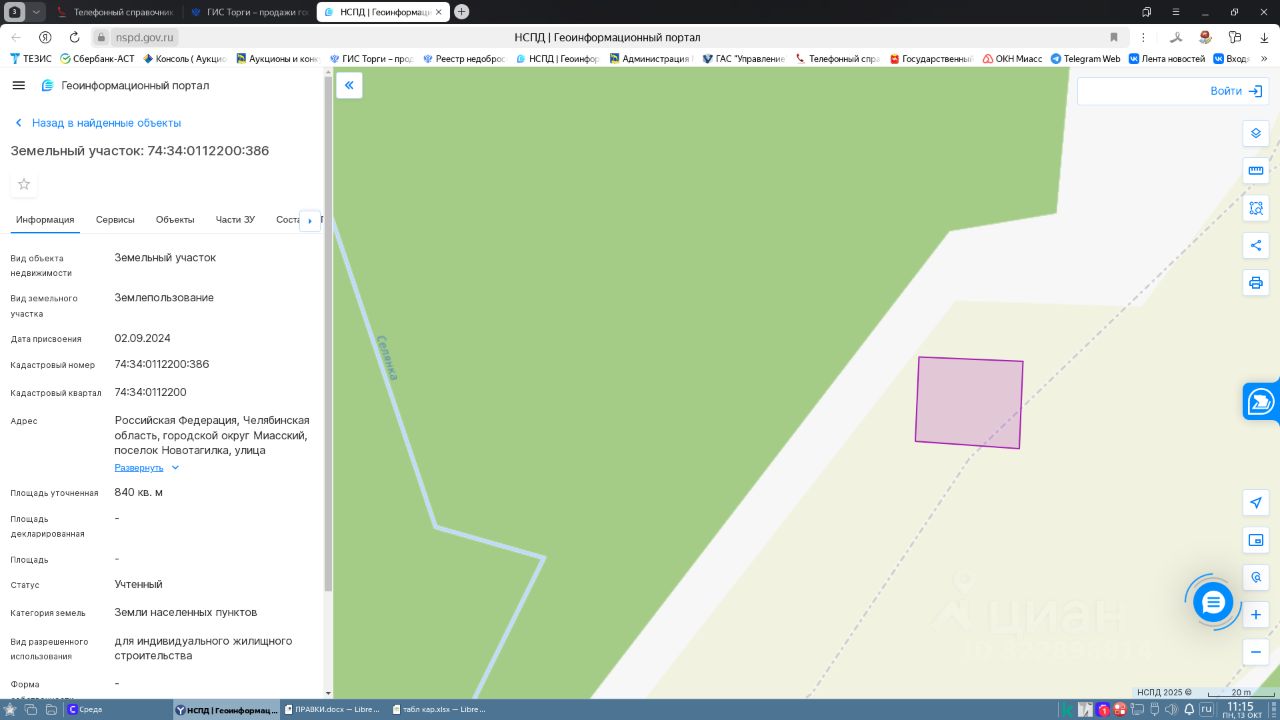This screenshot has width=1280, height=720.
Task: Open табл кар.xlsx LibreOffice window in the taskbar
Action: click(x=440, y=710)
